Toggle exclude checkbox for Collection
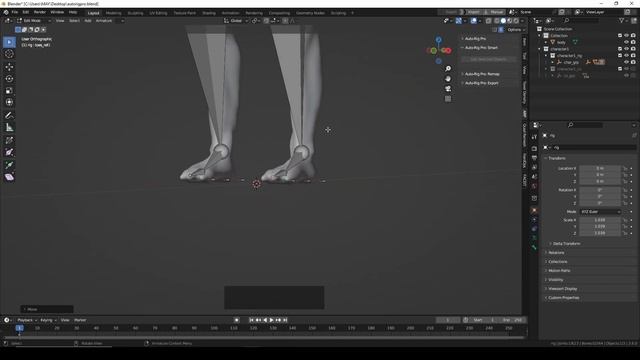This screenshot has height=360, width=640. pyautogui.click(x=620, y=36)
